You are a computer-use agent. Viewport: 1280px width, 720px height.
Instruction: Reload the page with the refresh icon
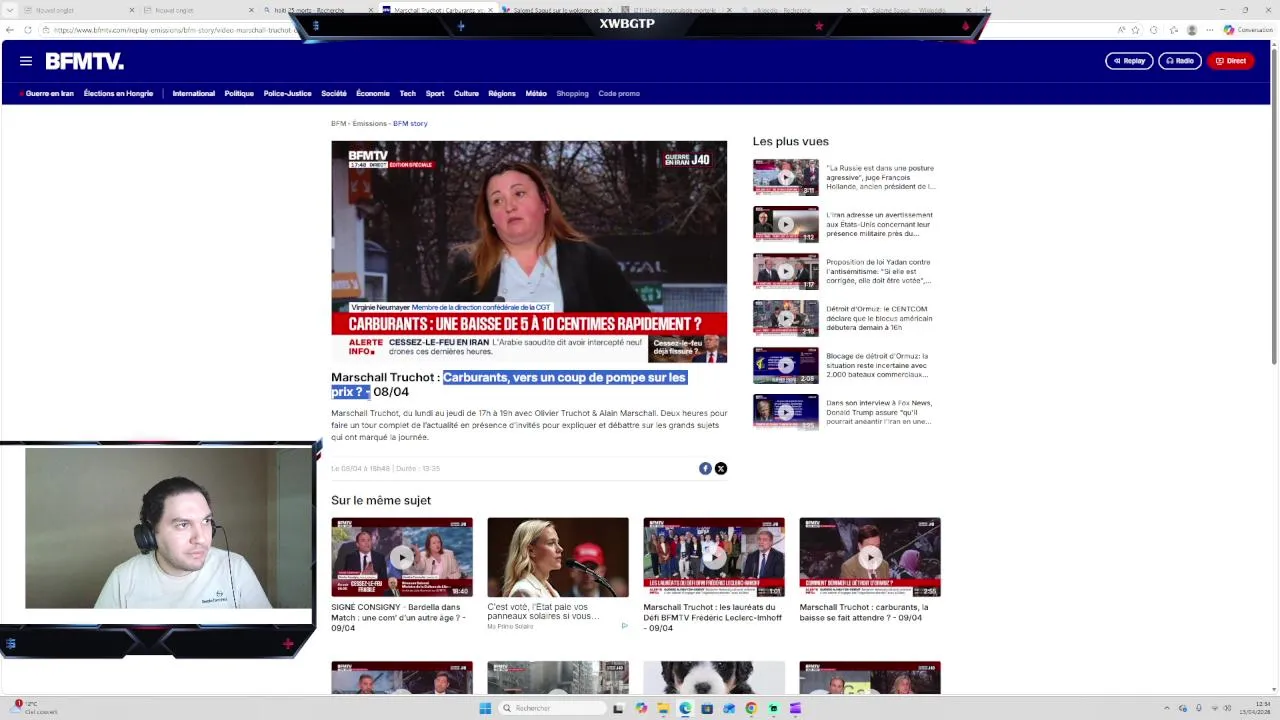tap(28, 30)
